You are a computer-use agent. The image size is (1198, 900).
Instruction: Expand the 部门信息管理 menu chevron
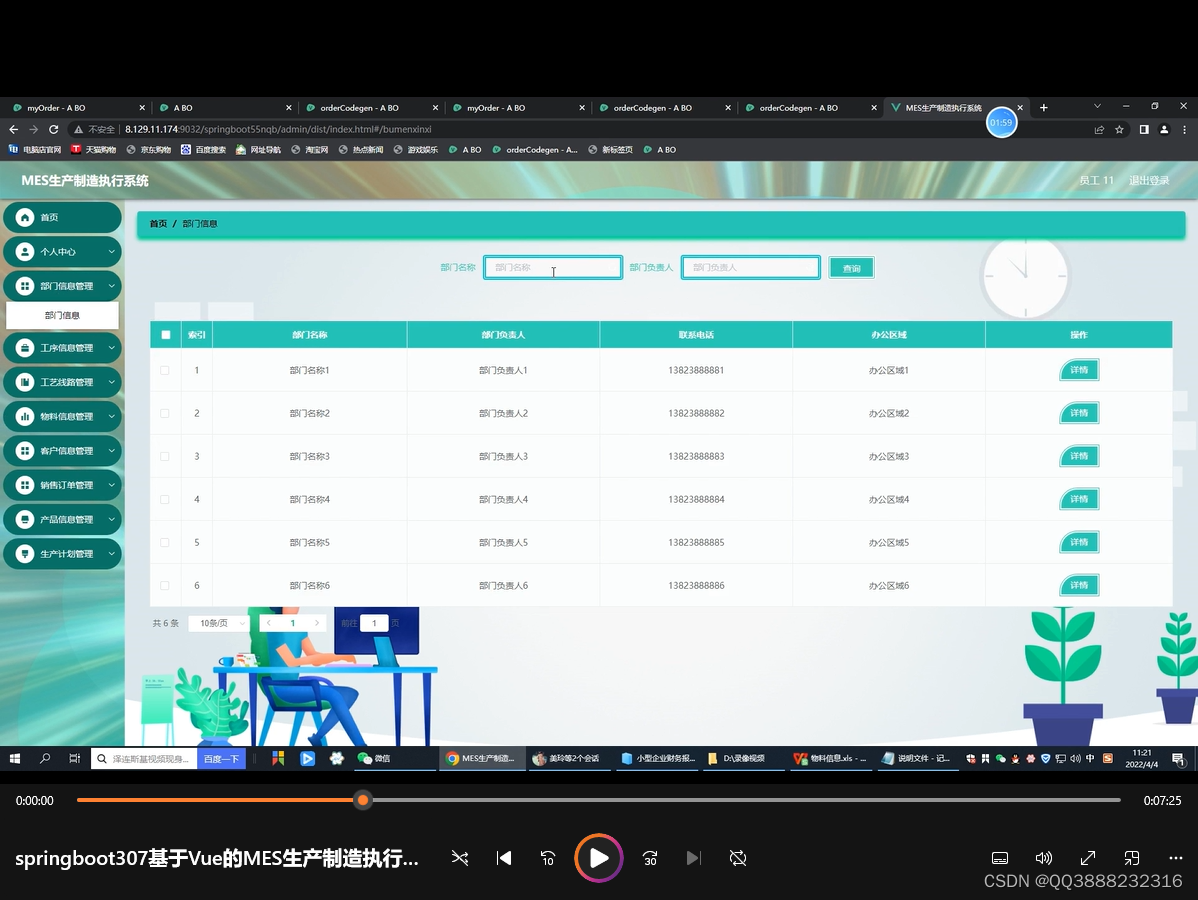pos(112,285)
